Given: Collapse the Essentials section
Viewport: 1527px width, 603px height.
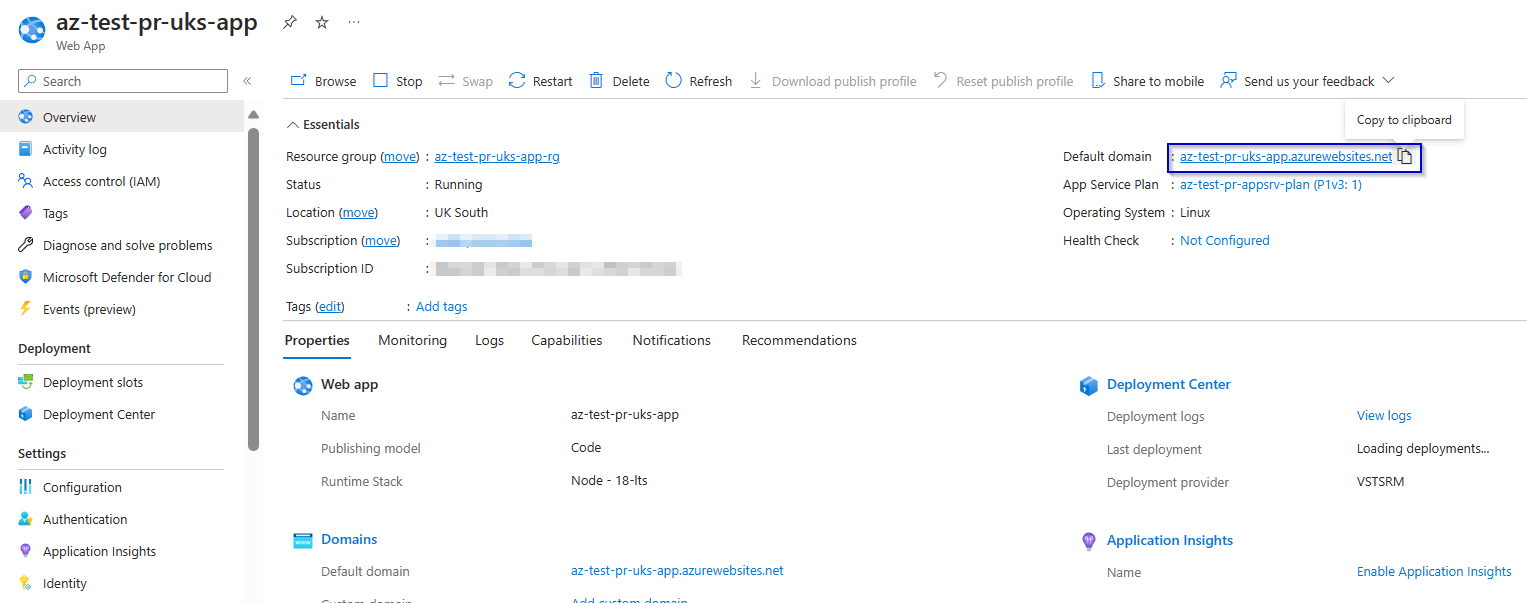Looking at the screenshot, I should click(x=323, y=125).
